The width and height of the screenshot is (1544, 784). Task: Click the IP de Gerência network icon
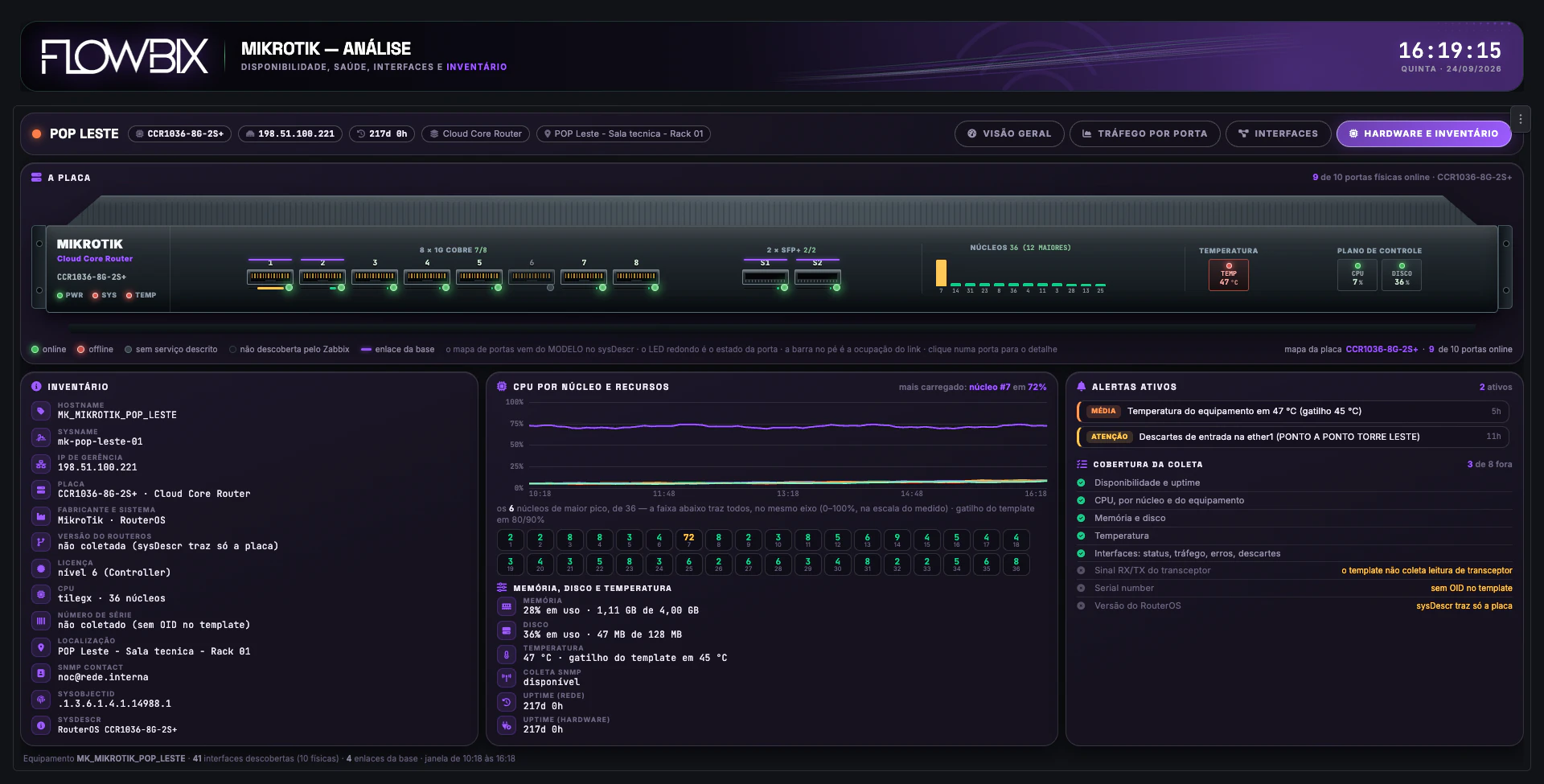[41, 464]
